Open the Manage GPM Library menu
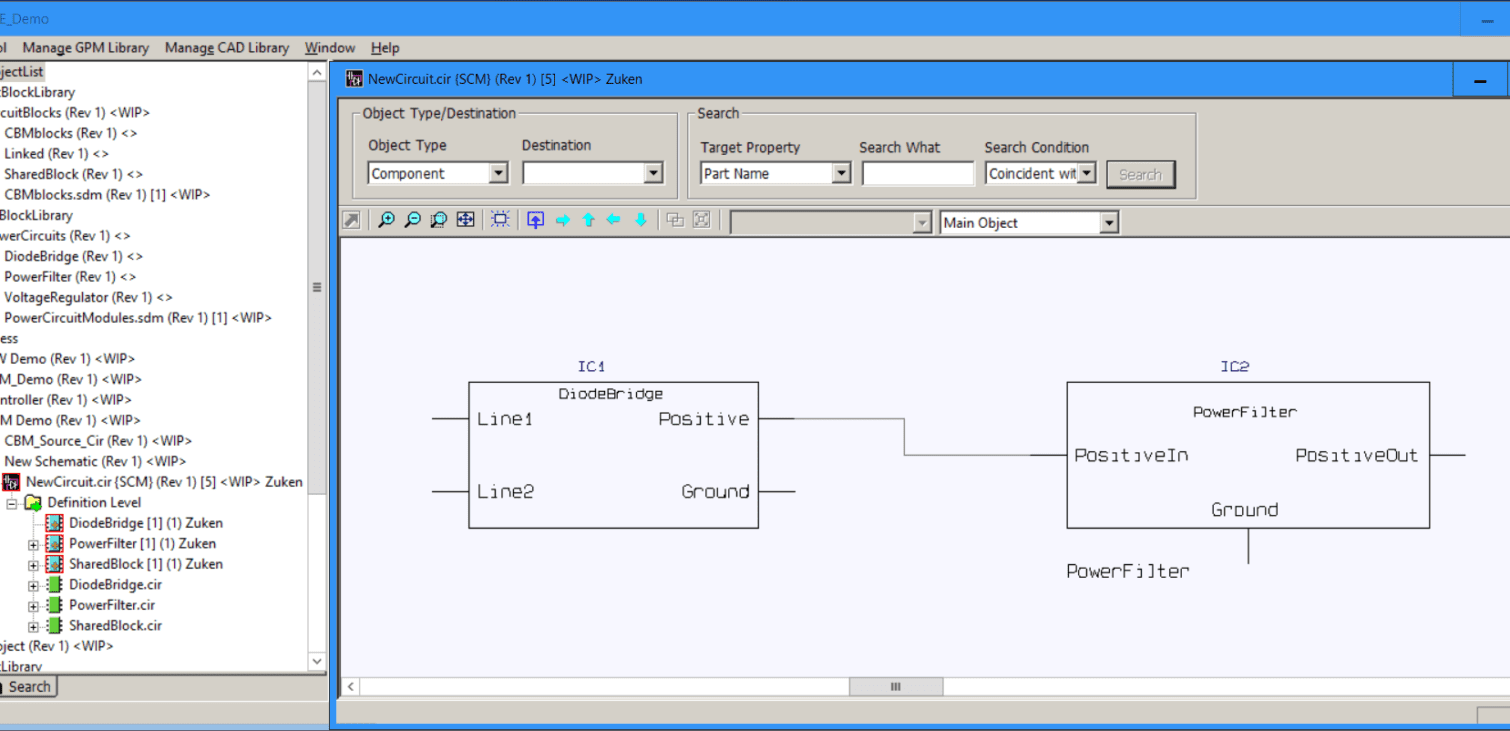This screenshot has height=731, width=1510. [x=86, y=47]
